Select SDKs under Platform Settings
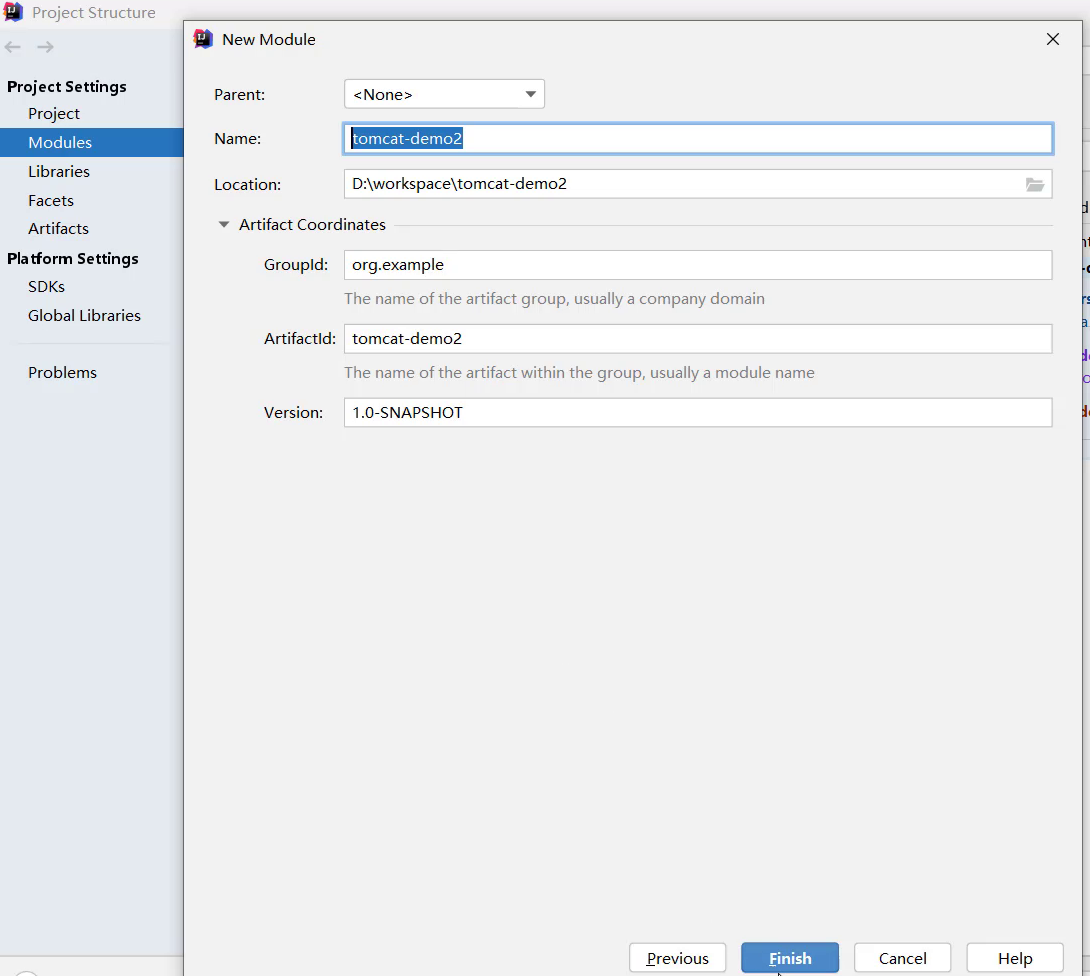The image size is (1090, 976). [46, 287]
